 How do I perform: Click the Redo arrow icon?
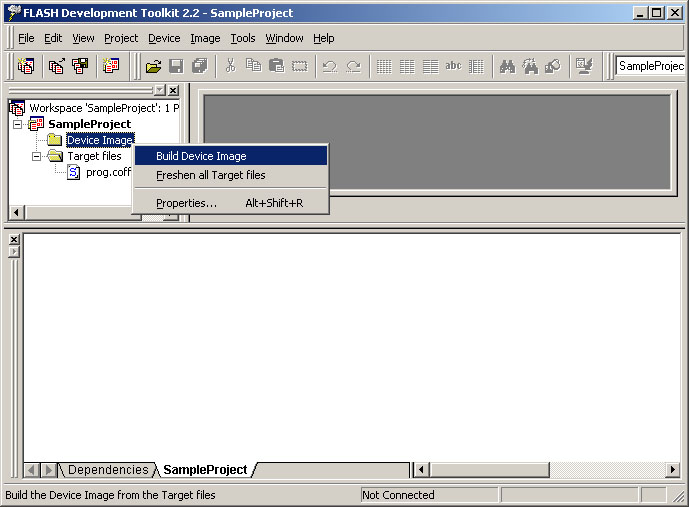[x=353, y=66]
